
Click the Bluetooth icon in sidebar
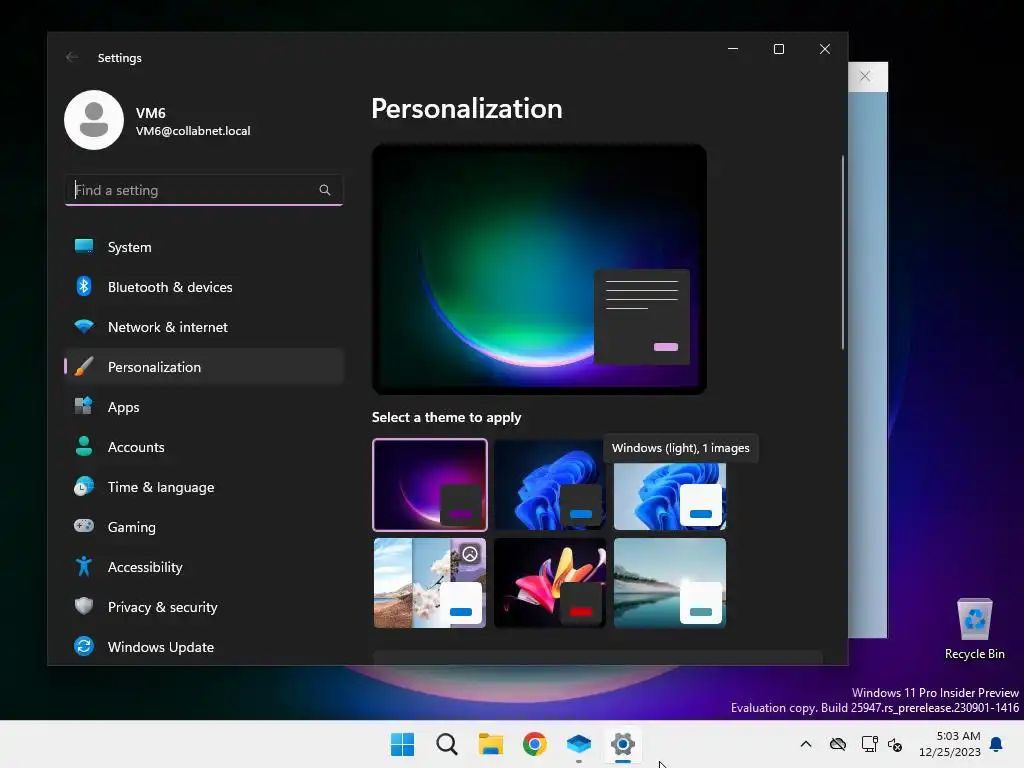click(x=84, y=286)
